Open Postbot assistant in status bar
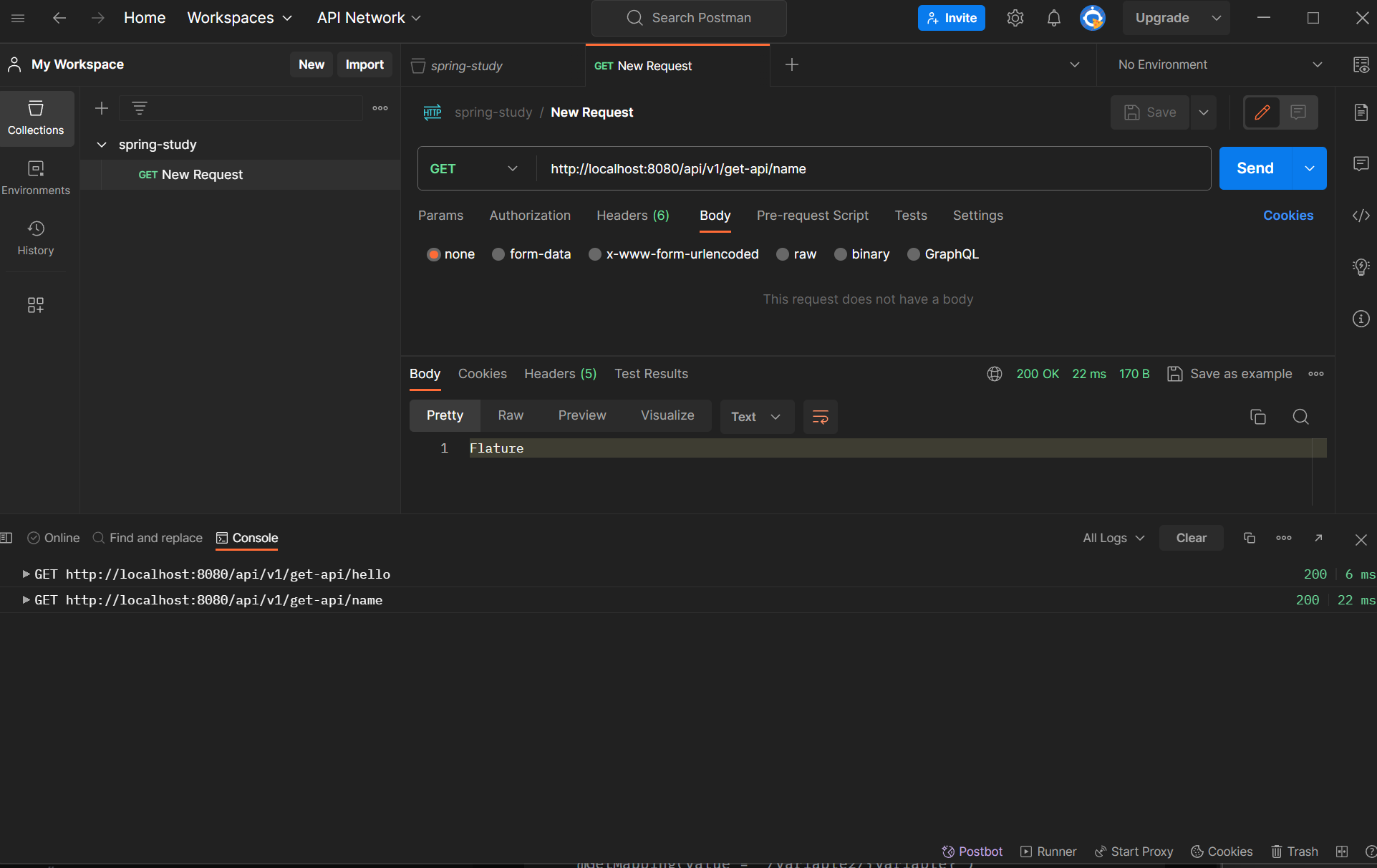The width and height of the screenshot is (1377, 868). (972, 852)
